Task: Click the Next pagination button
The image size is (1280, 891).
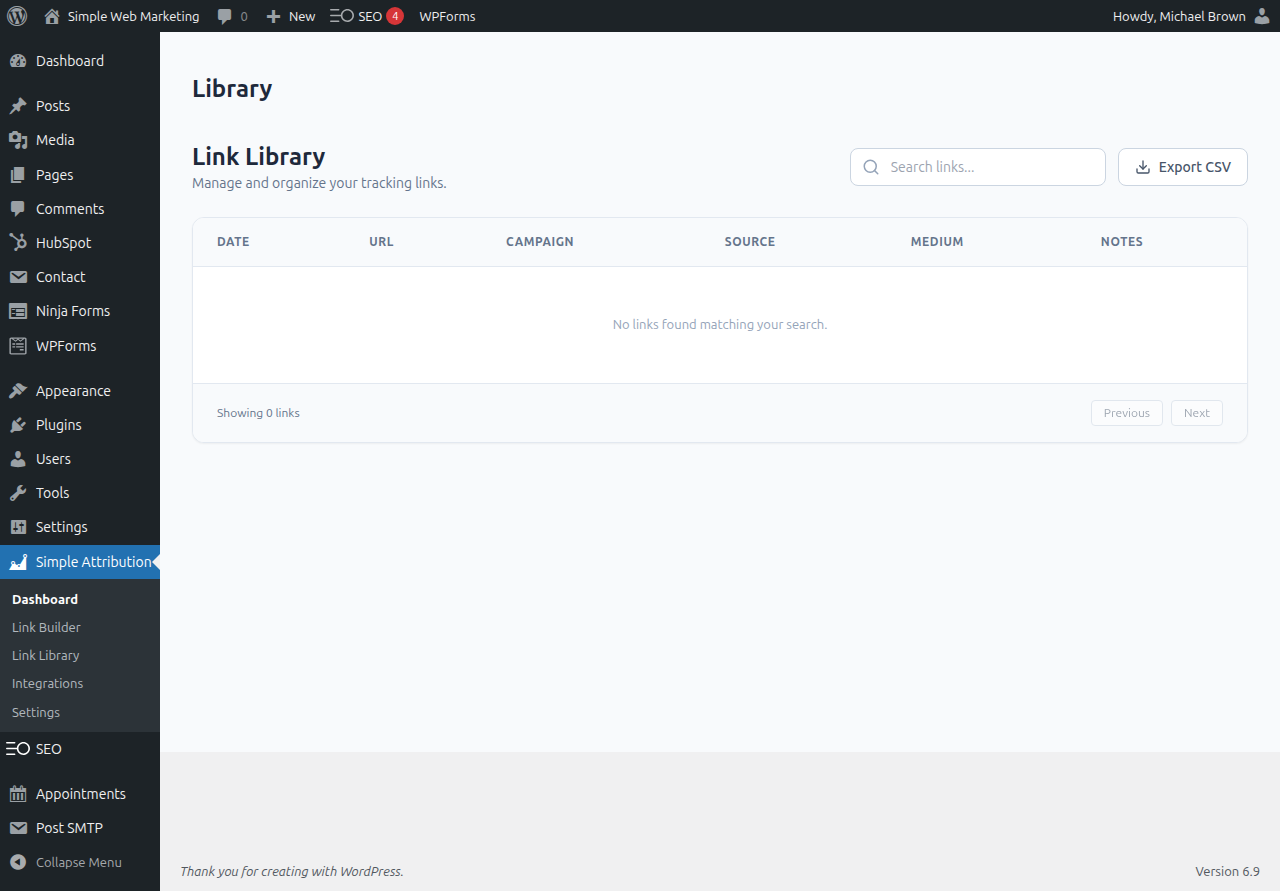Action: tap(1196, 412)
